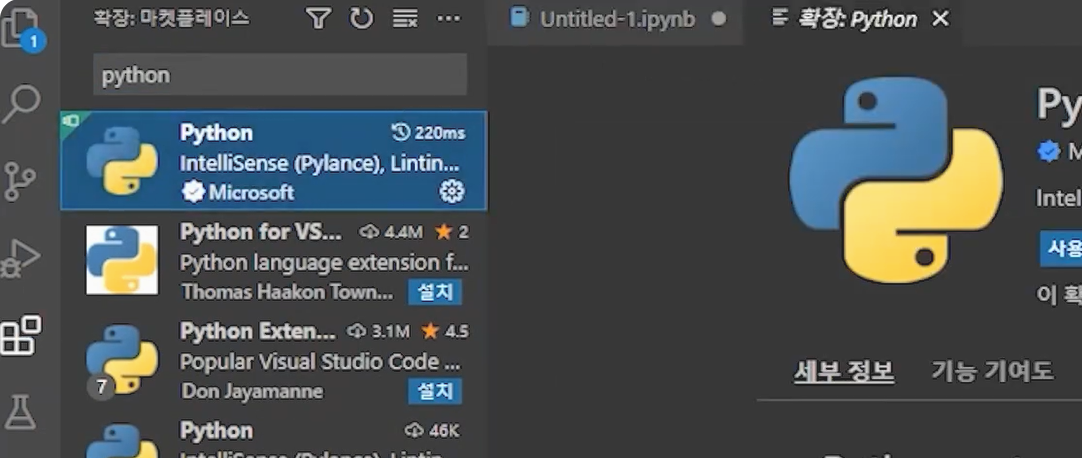This screenshot has width=1082, height=458.
Task: Open the Testing flask icon
Action: pyautogui.click(x=21, y=412)
